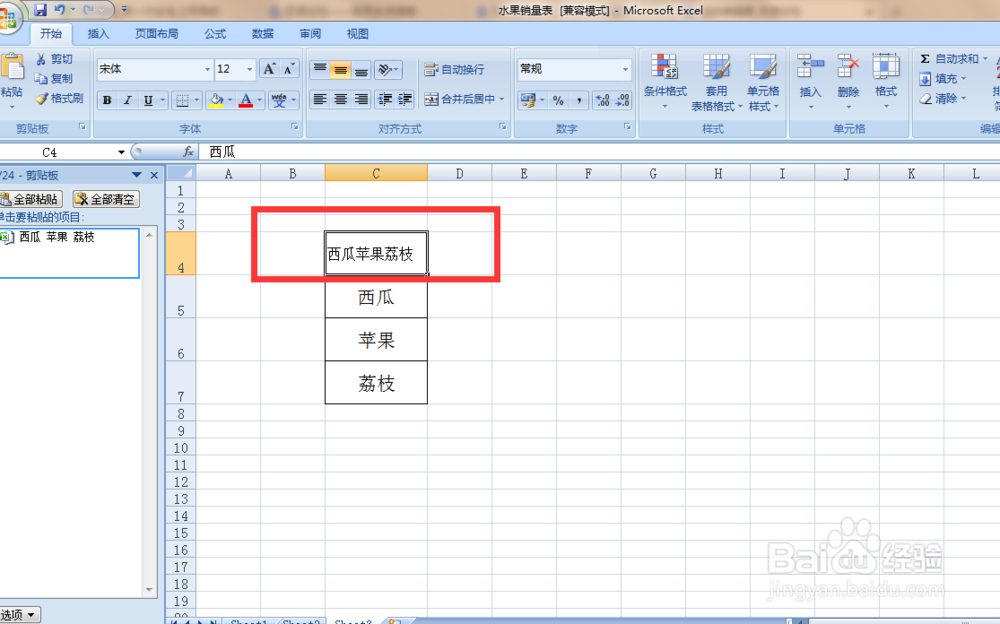Screen dimensions: 1000x624
Task: Click Paste All (全部粘贴) button
Action: [31, 199]
